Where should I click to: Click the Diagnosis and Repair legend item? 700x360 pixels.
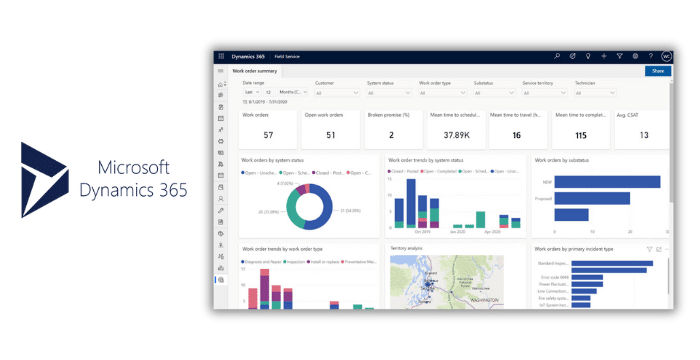click(261, 262)
